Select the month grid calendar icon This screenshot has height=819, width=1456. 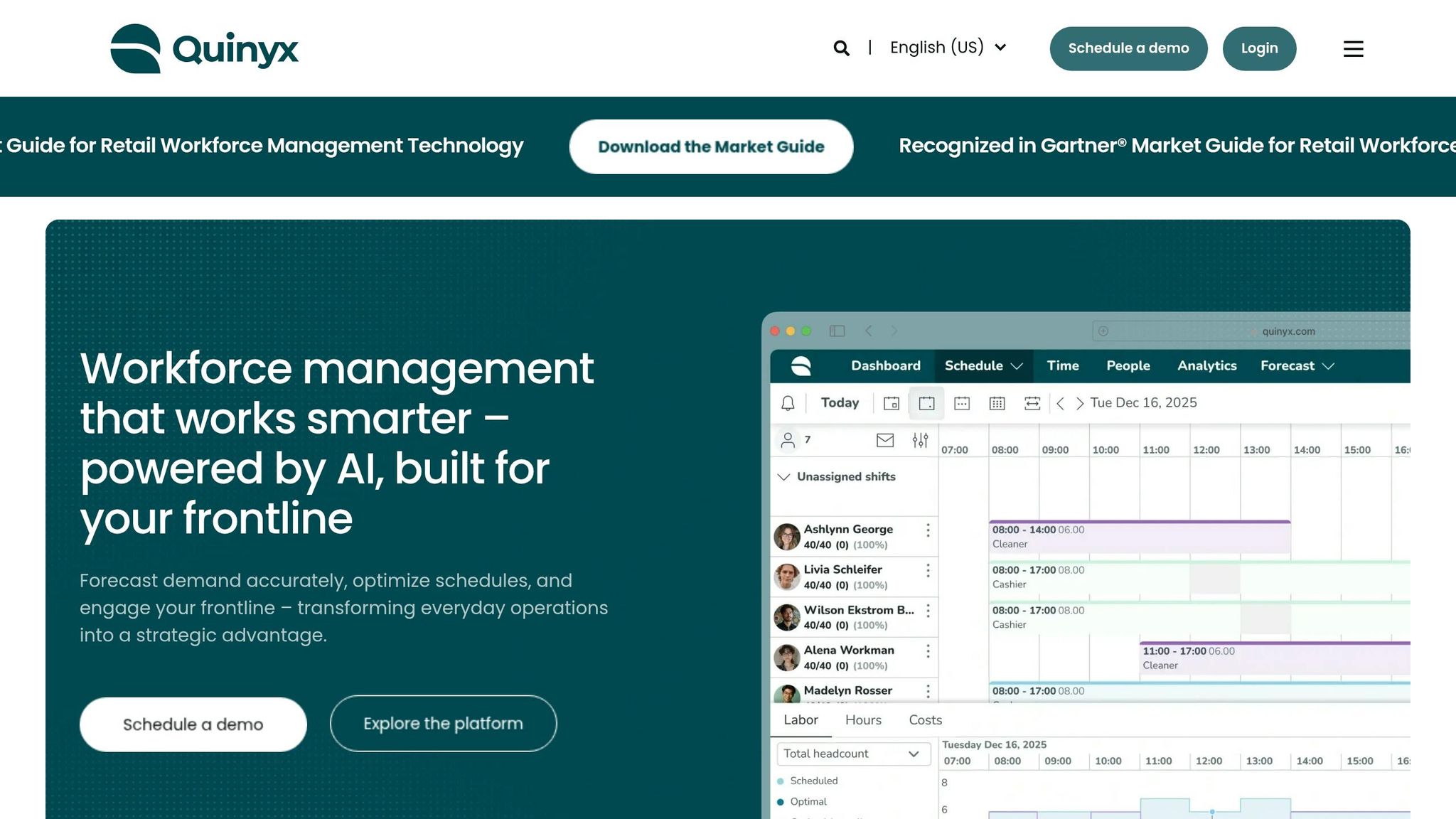tap(997, 403)
